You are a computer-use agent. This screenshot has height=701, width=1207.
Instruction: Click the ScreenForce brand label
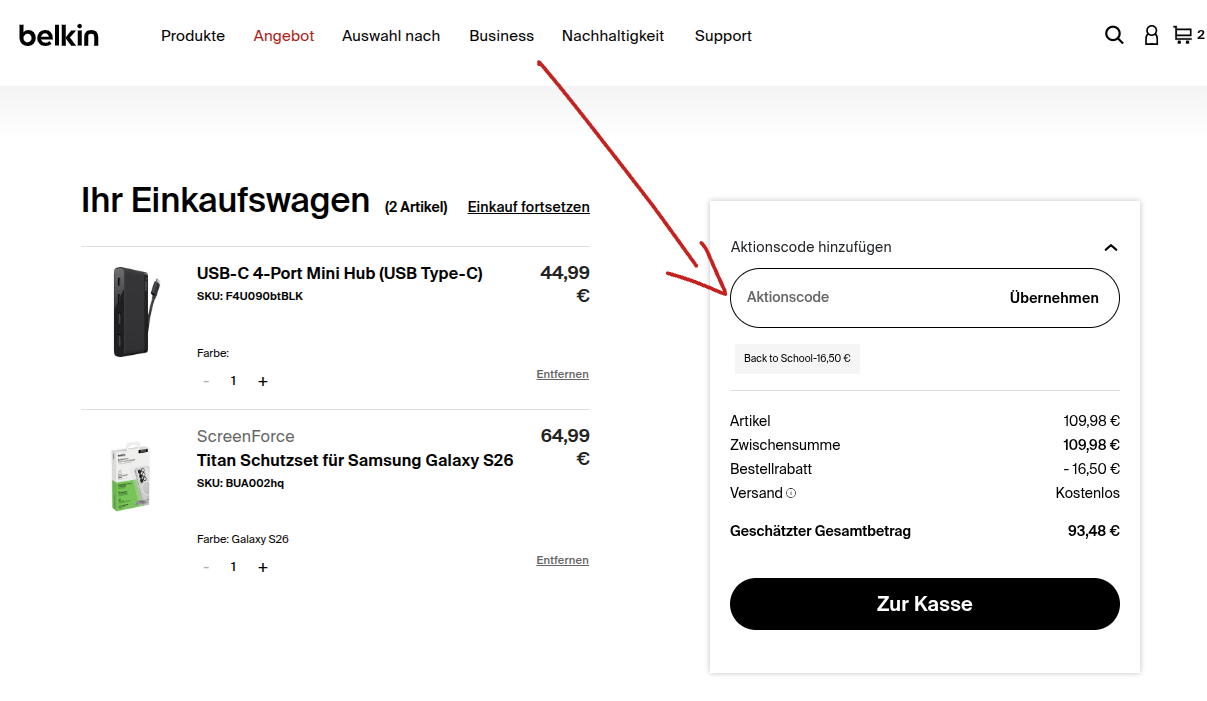click(246, 436)
